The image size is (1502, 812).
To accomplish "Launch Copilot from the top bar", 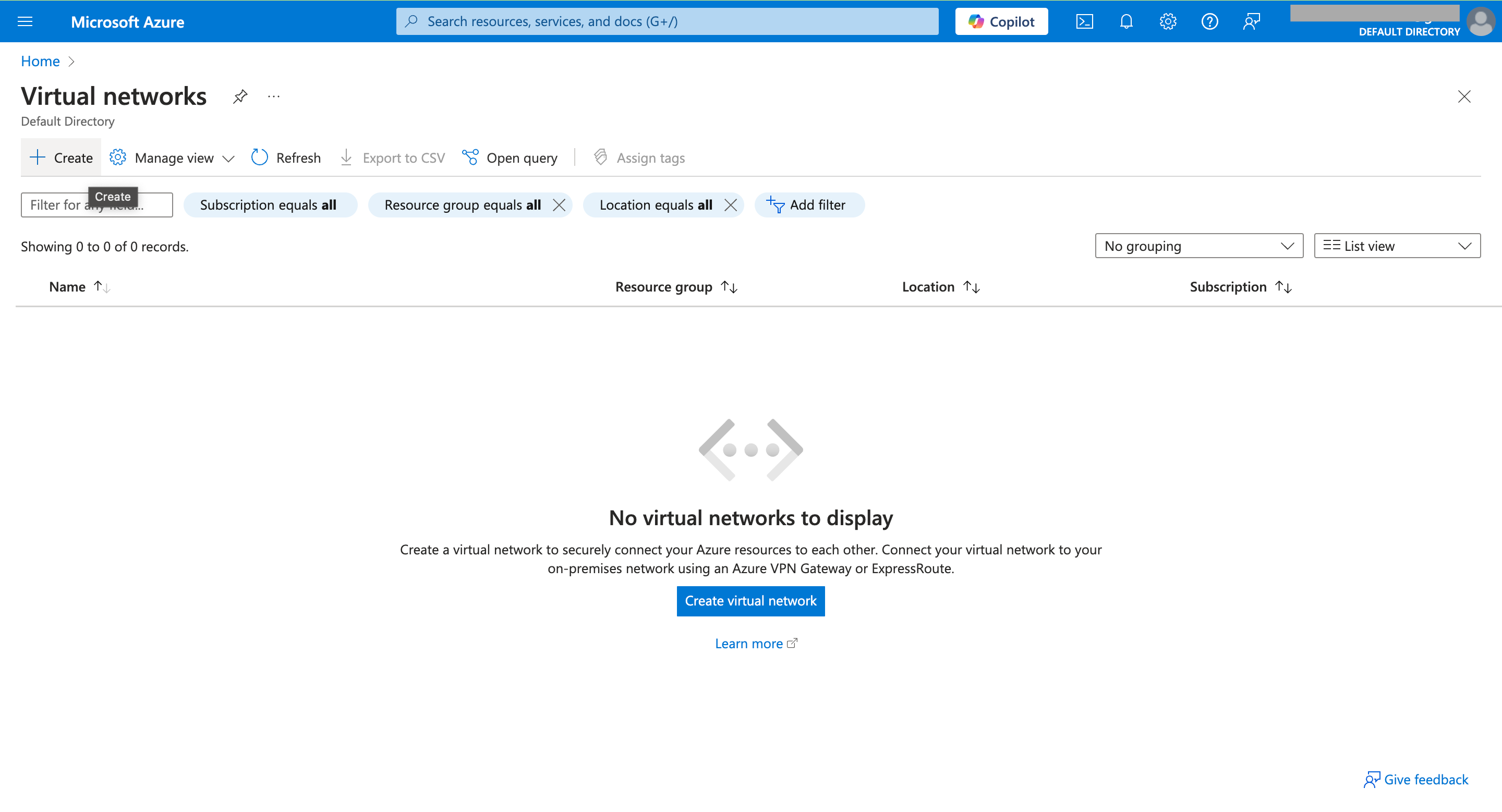I will [x=1001, y=21].
